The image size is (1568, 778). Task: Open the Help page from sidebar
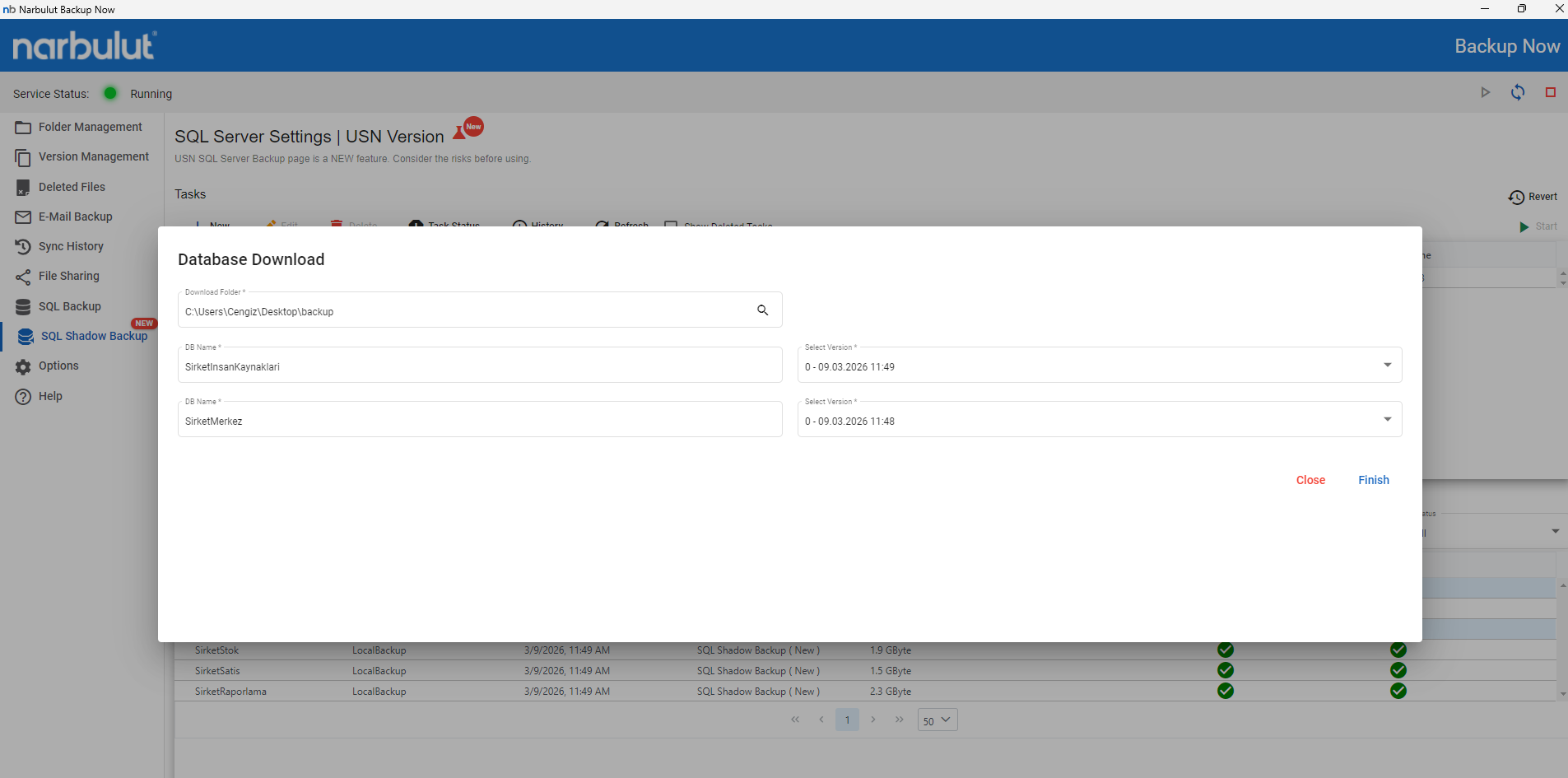coord(49,396)
